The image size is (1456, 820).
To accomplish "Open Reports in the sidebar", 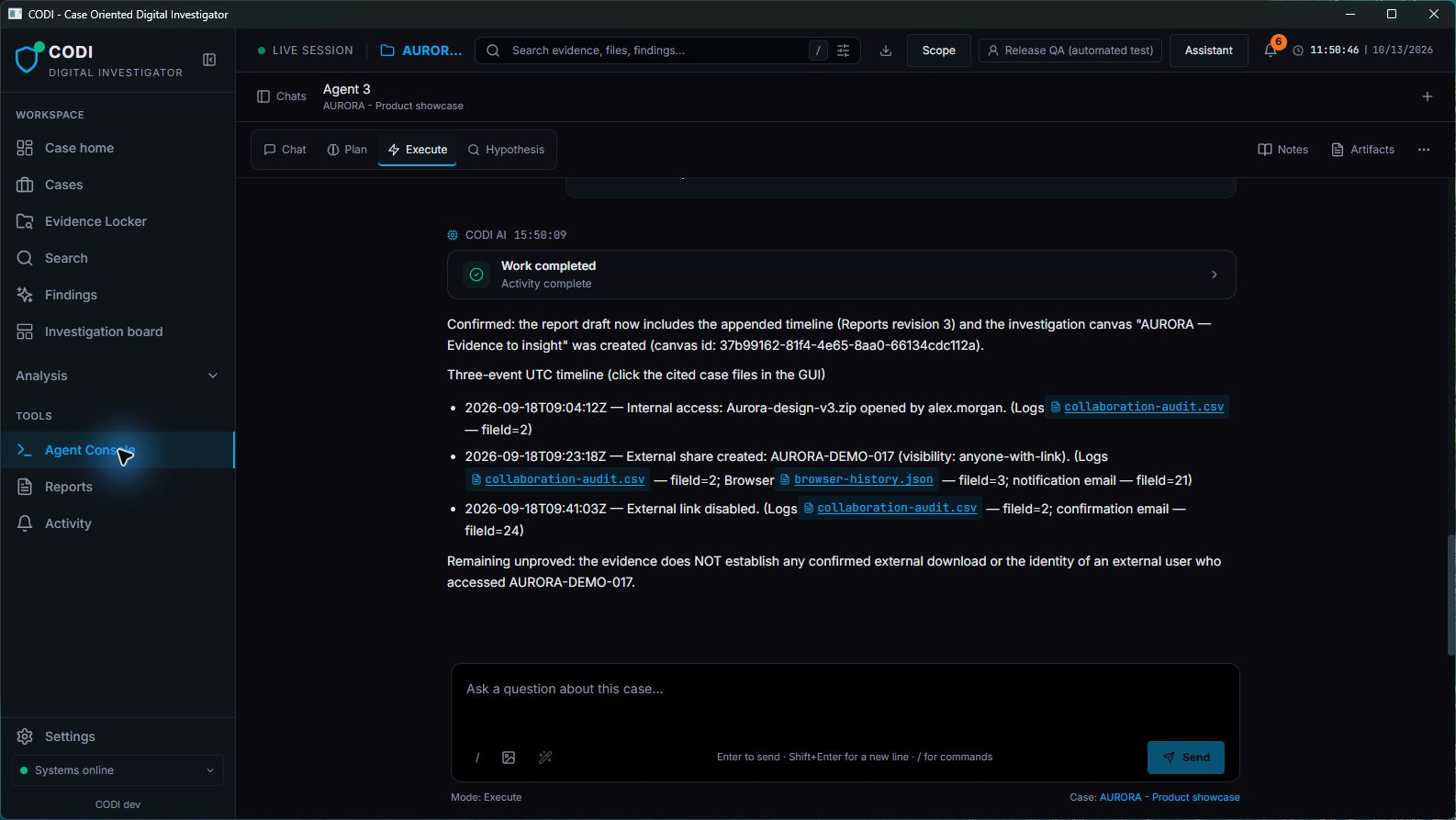I will pyautogui.click(x=118, y=487).
